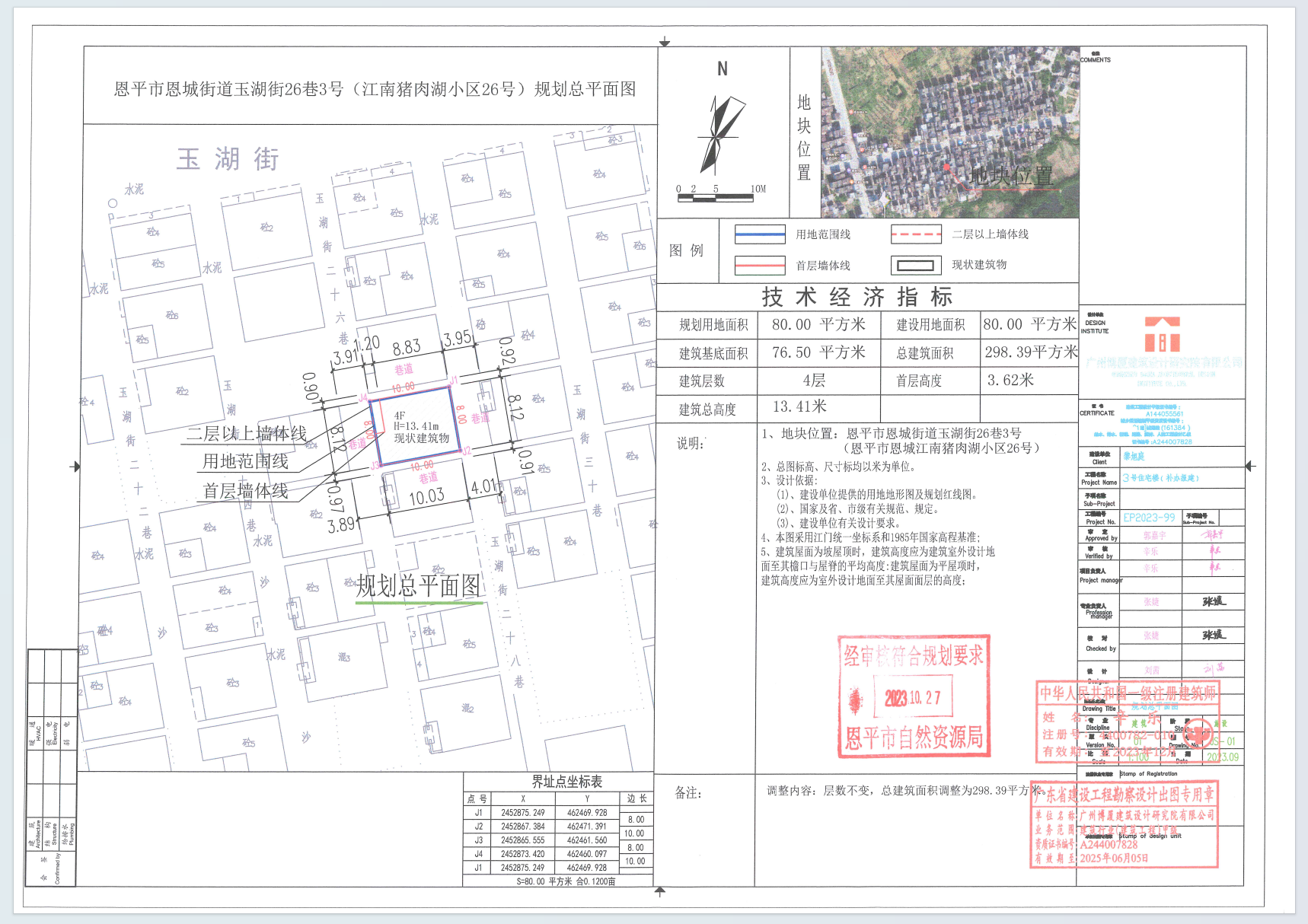Click the 规划总平面图 drawing title link
1308x924 pixels.
(x=418, y=585)
